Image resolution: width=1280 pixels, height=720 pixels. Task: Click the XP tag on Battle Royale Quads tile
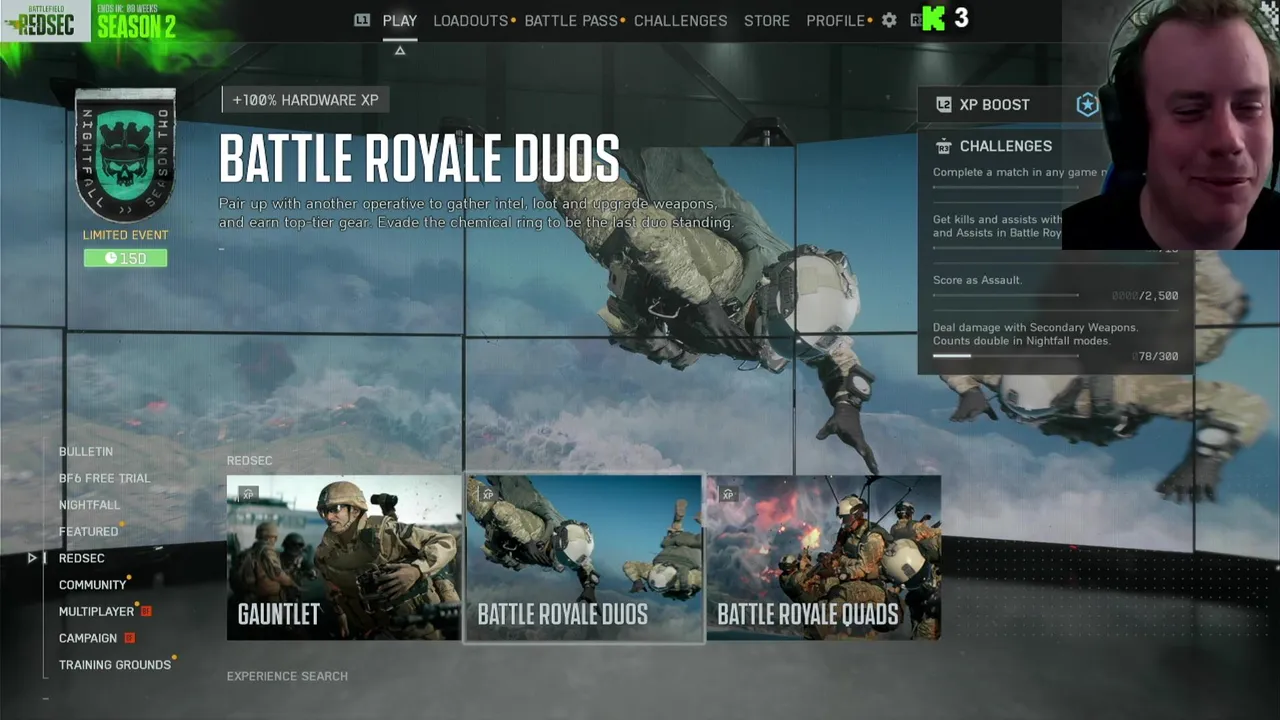[x=728, y=494]
